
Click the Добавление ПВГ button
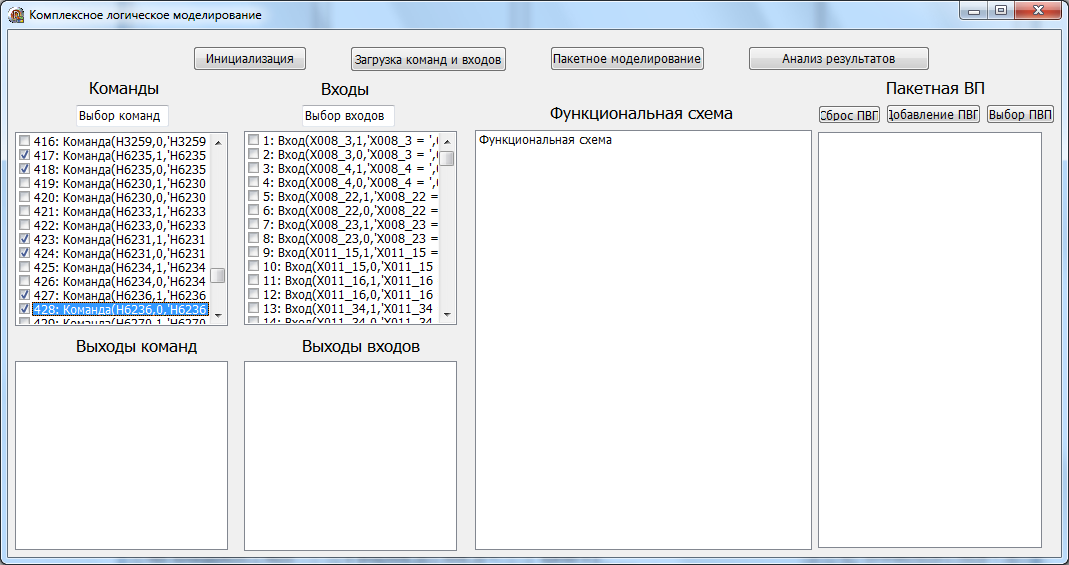coord(933,114)
